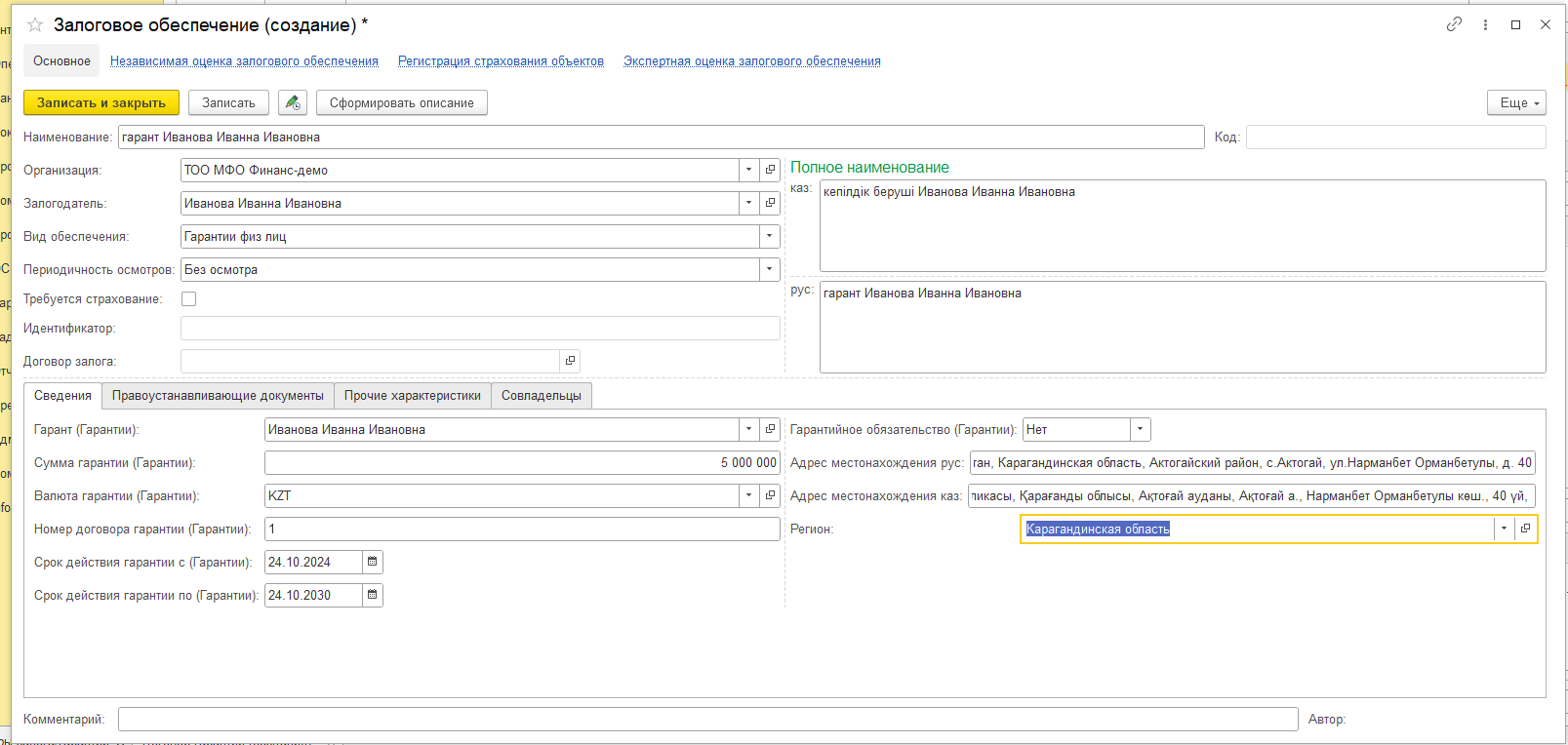The width and height of the screenshot is (1568, 745).
Task: Focus the Наименование field
Action: [662, 137]
